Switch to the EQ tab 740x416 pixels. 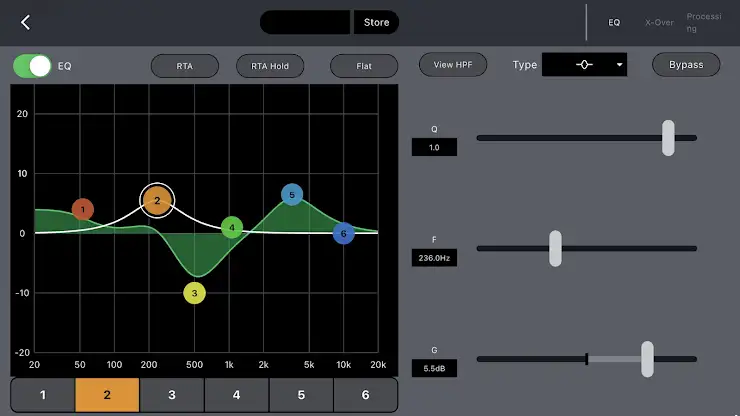[614, 23]
